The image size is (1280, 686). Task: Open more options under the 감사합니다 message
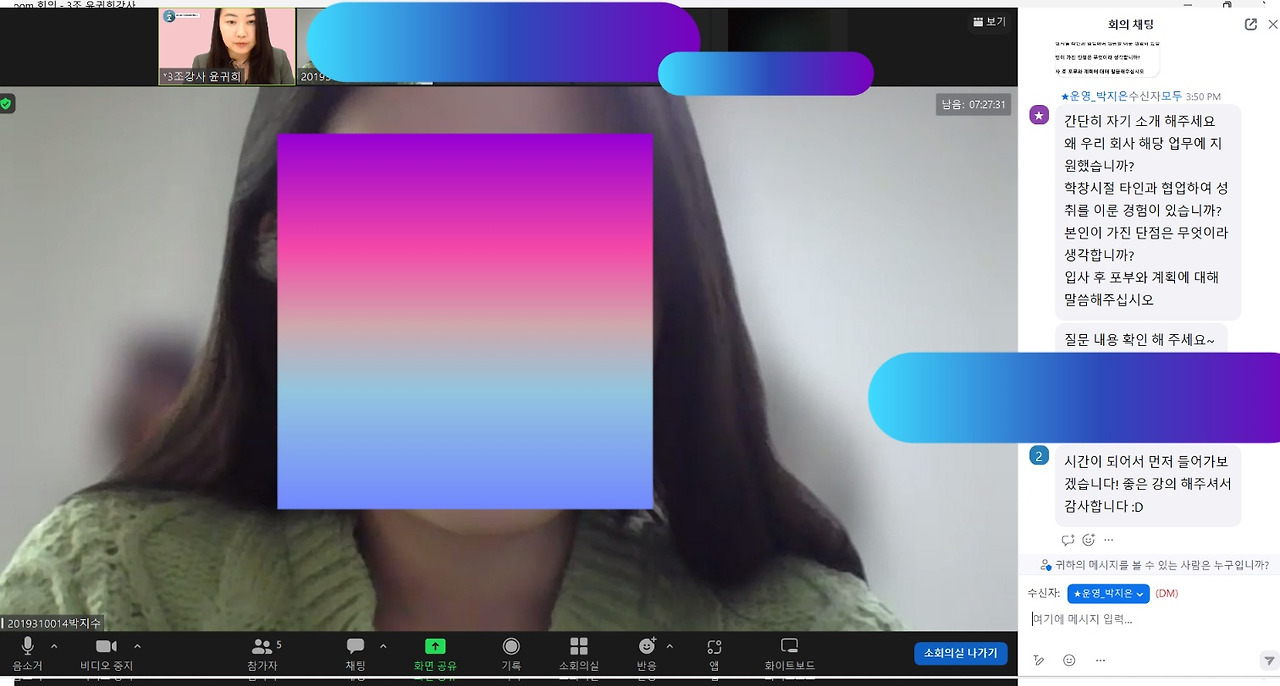(1108, 540)
